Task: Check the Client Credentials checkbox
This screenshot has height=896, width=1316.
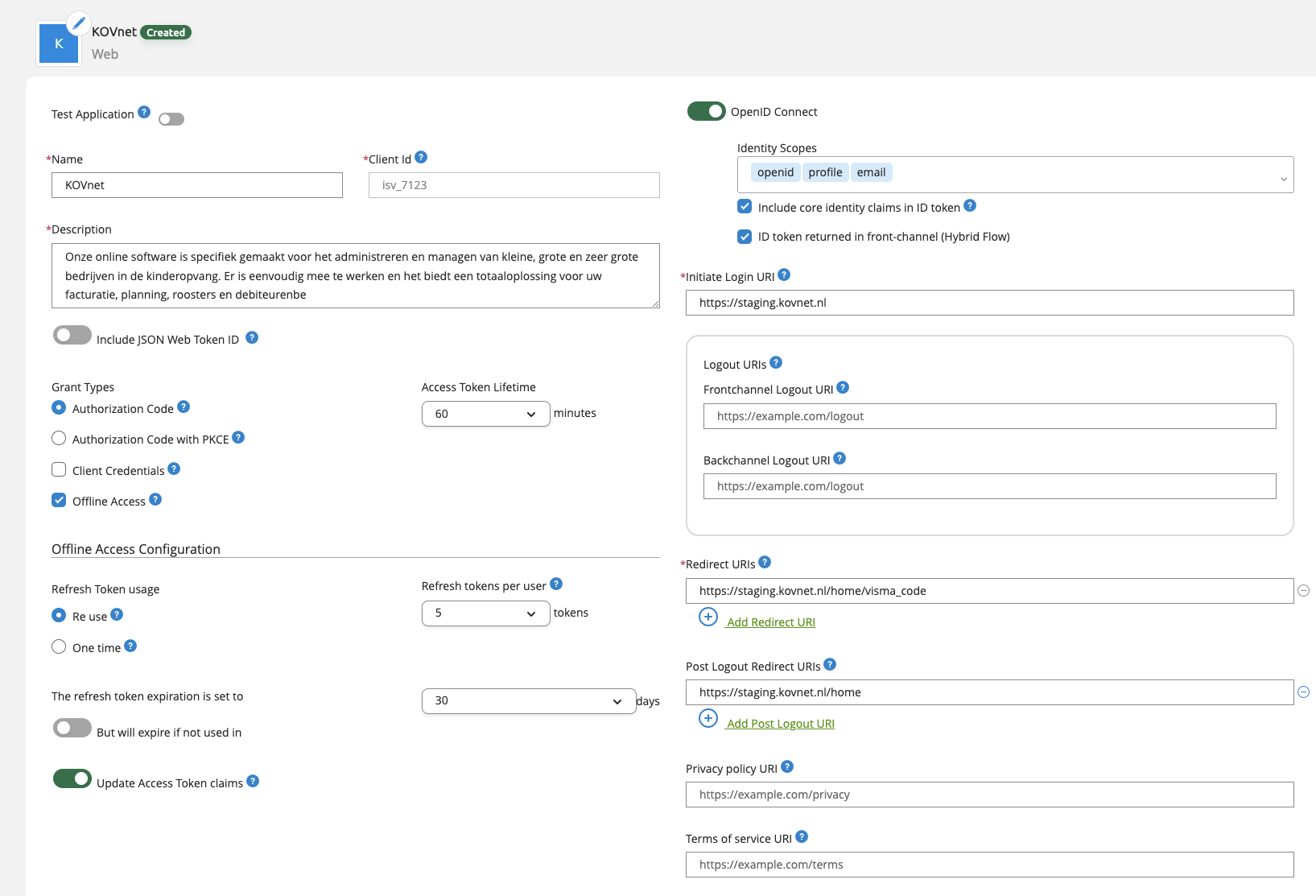Action: [x=59, y=469]
